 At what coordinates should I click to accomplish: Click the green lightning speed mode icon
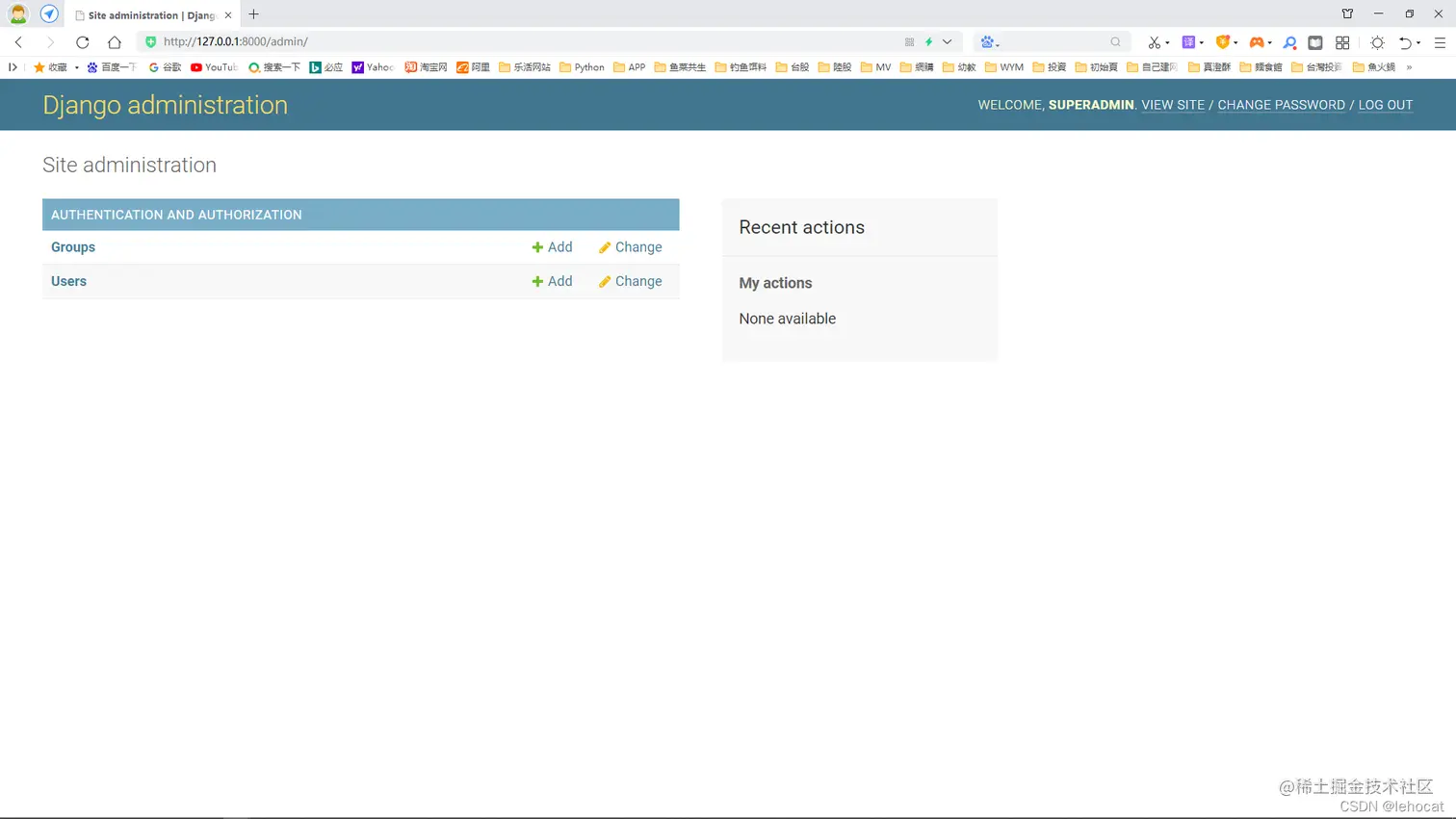click(929, 42)
